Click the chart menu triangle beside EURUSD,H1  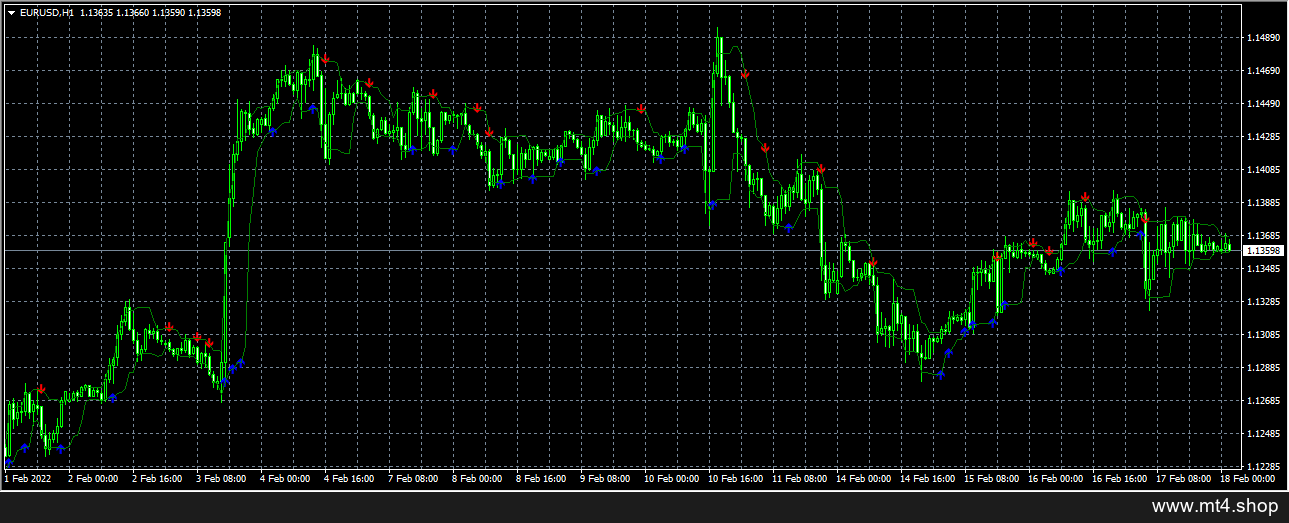point(11,13)
